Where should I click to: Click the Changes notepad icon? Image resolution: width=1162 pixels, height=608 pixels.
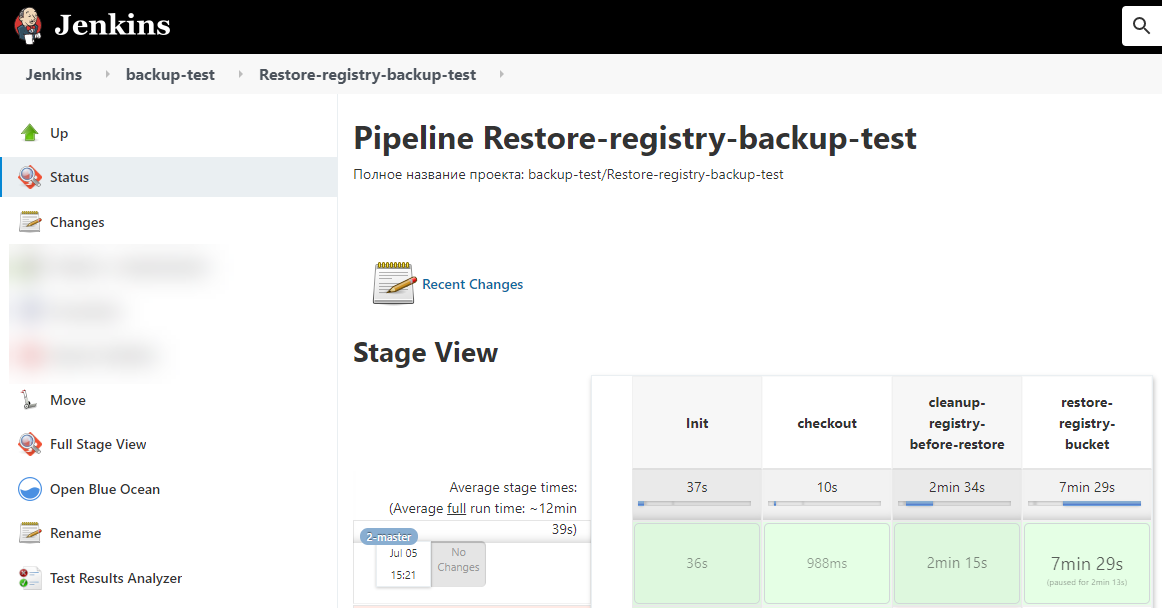pyautogui.click(x=30, y=222)
